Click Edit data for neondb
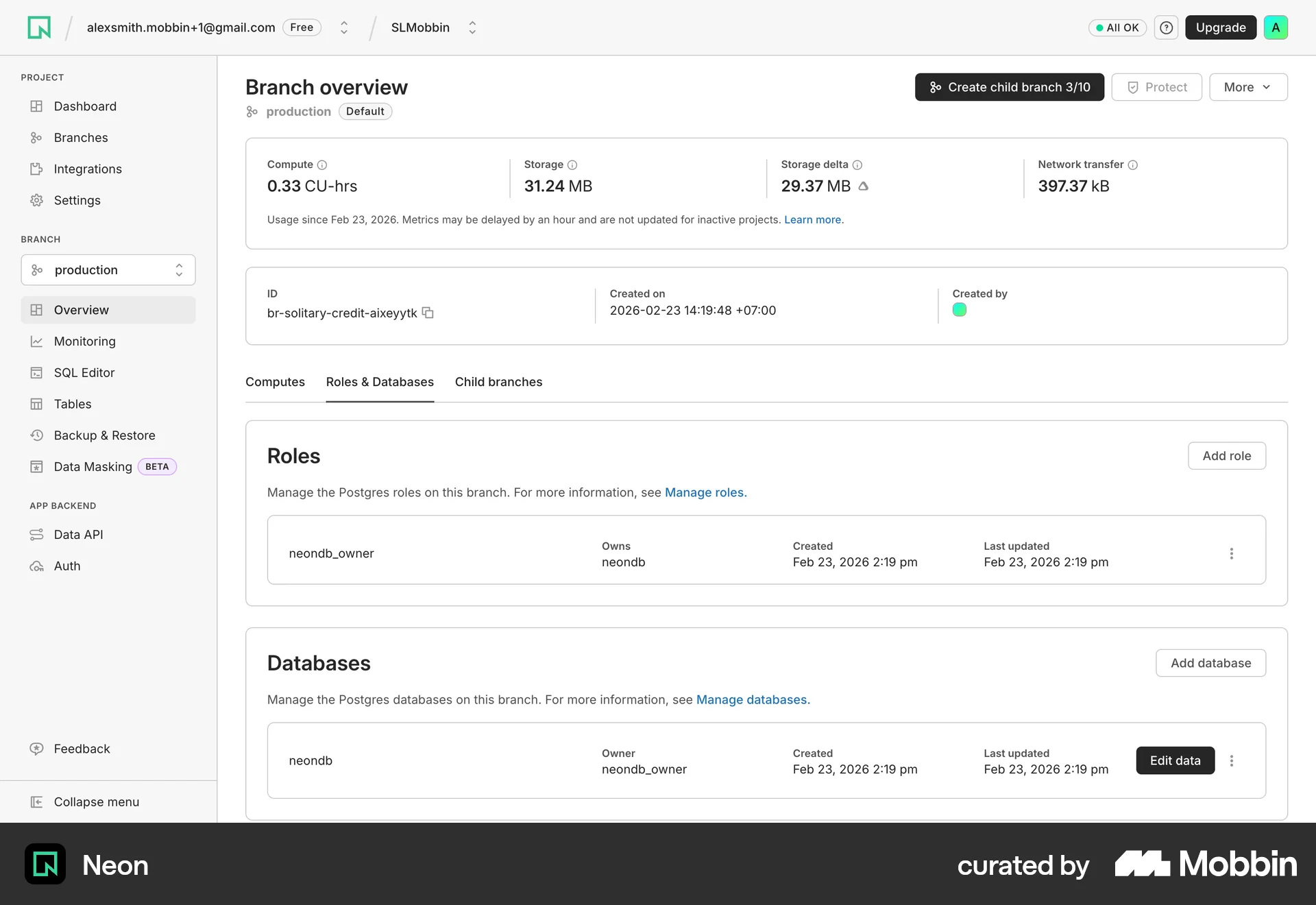Image resolution: width=1316 pixels, height=905 pixels. pyautogui.click(x=1175, y=760)
